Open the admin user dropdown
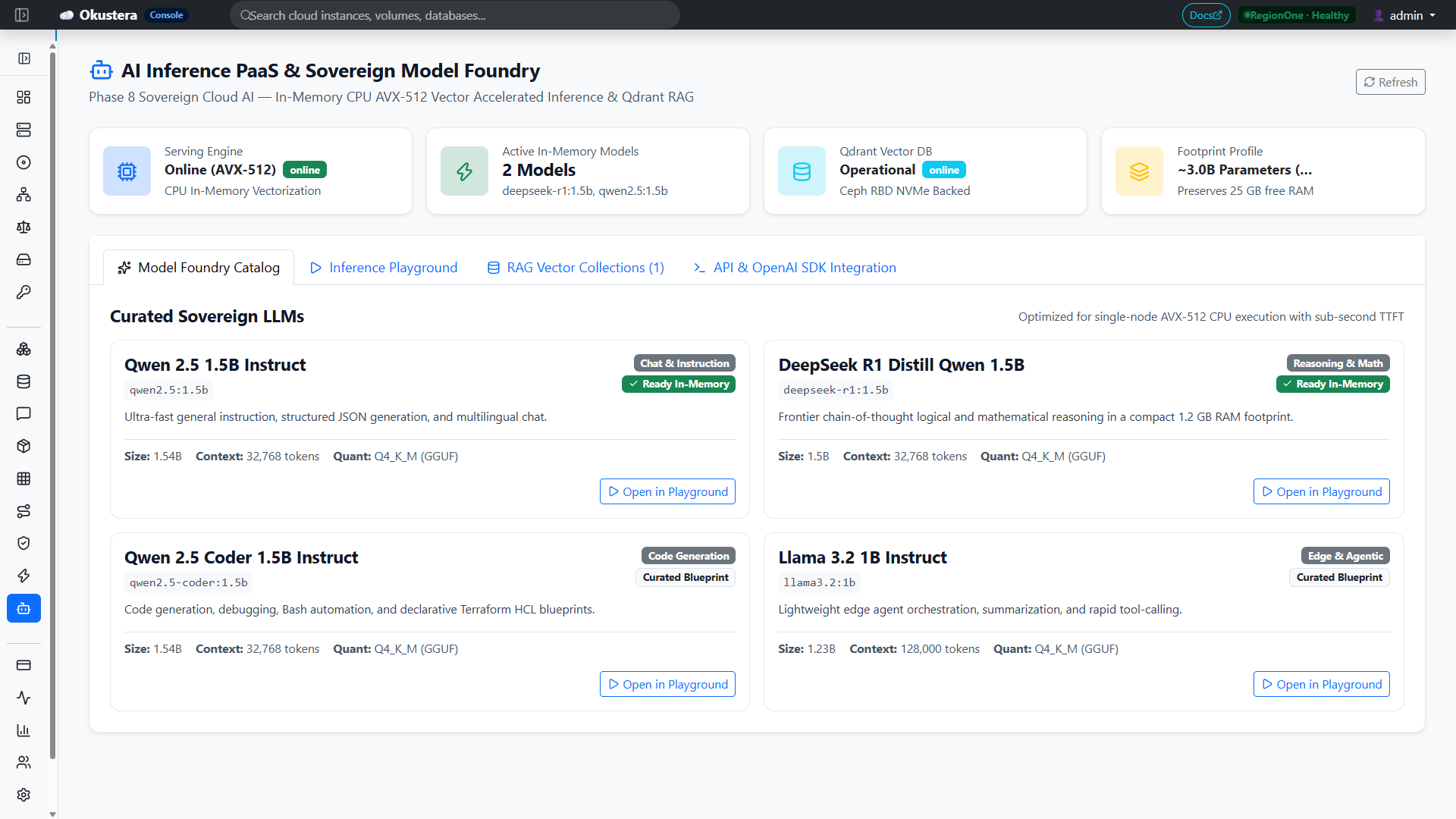 1405,15
